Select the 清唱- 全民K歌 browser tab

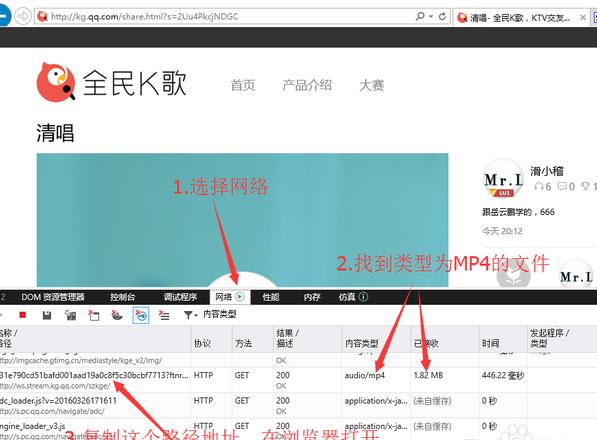(520, 18)
